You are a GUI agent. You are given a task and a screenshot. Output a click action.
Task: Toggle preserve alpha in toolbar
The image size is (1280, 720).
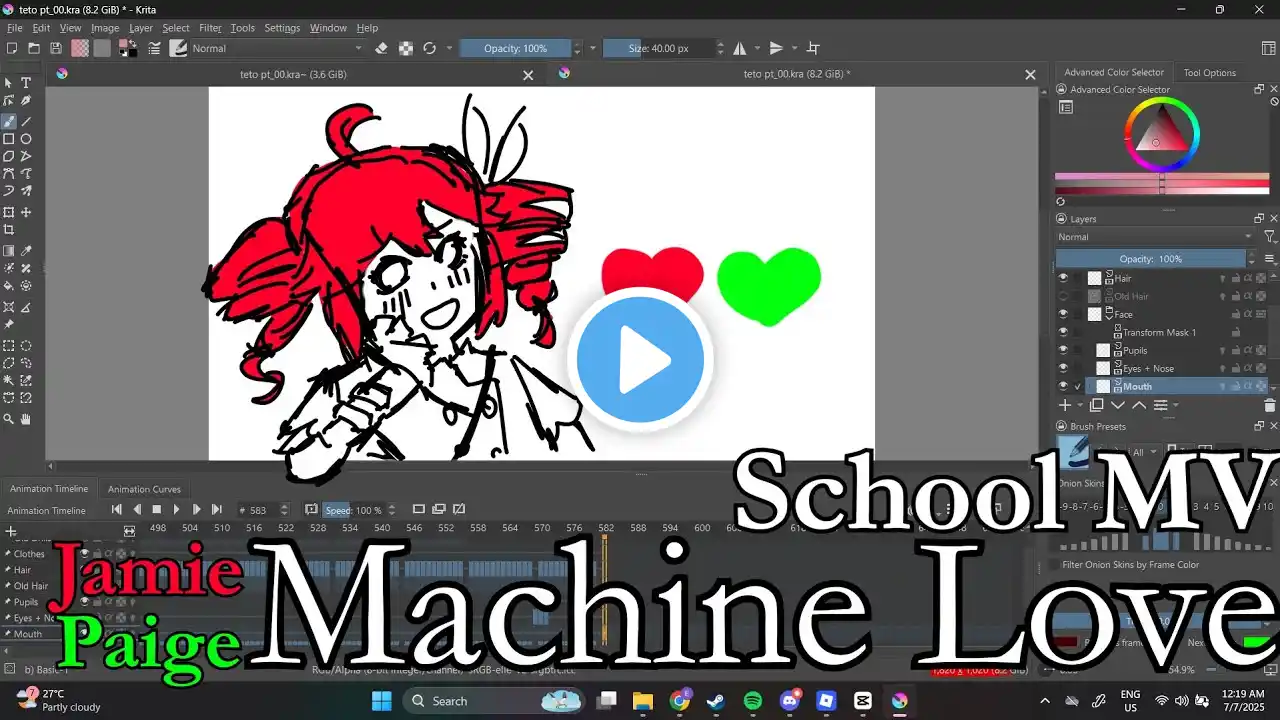tap(405, 48)
